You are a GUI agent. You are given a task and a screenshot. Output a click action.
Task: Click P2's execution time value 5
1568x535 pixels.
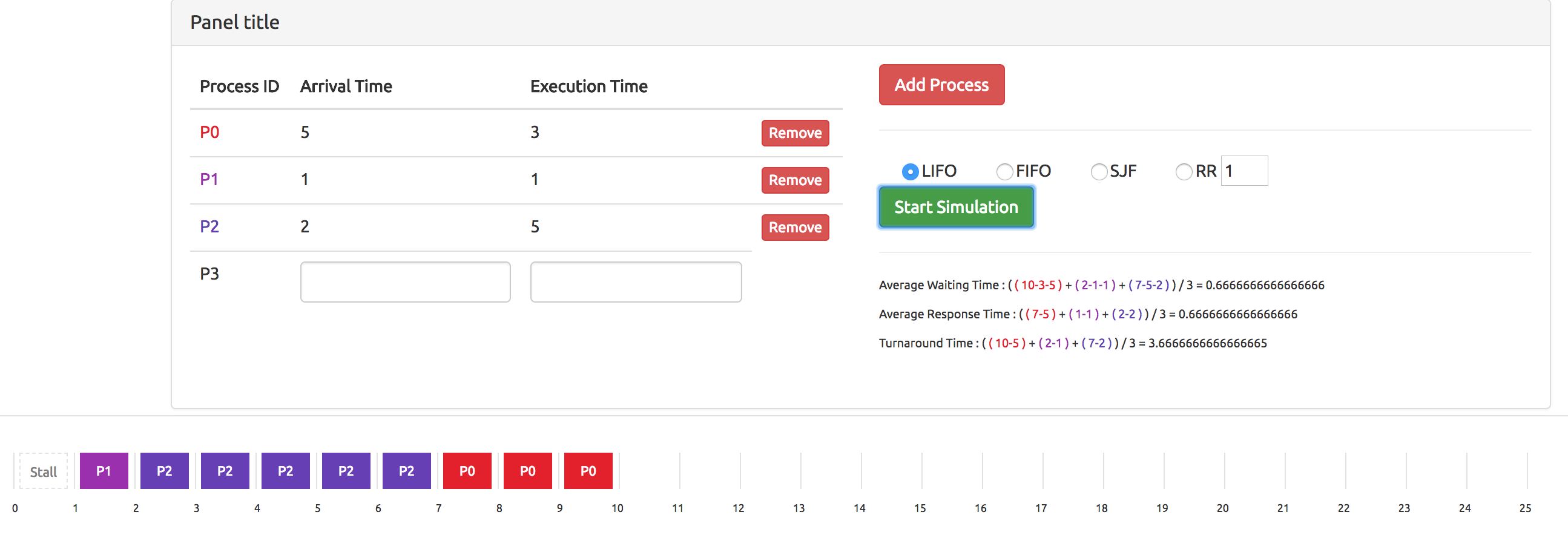coord(535,226)
